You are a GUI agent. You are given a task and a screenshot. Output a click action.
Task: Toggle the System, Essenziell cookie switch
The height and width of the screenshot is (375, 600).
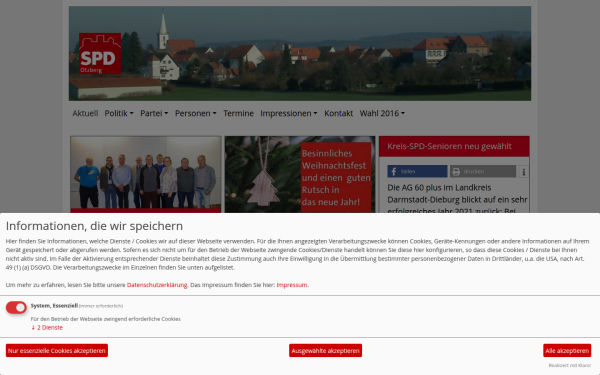[x=16, y=307]
